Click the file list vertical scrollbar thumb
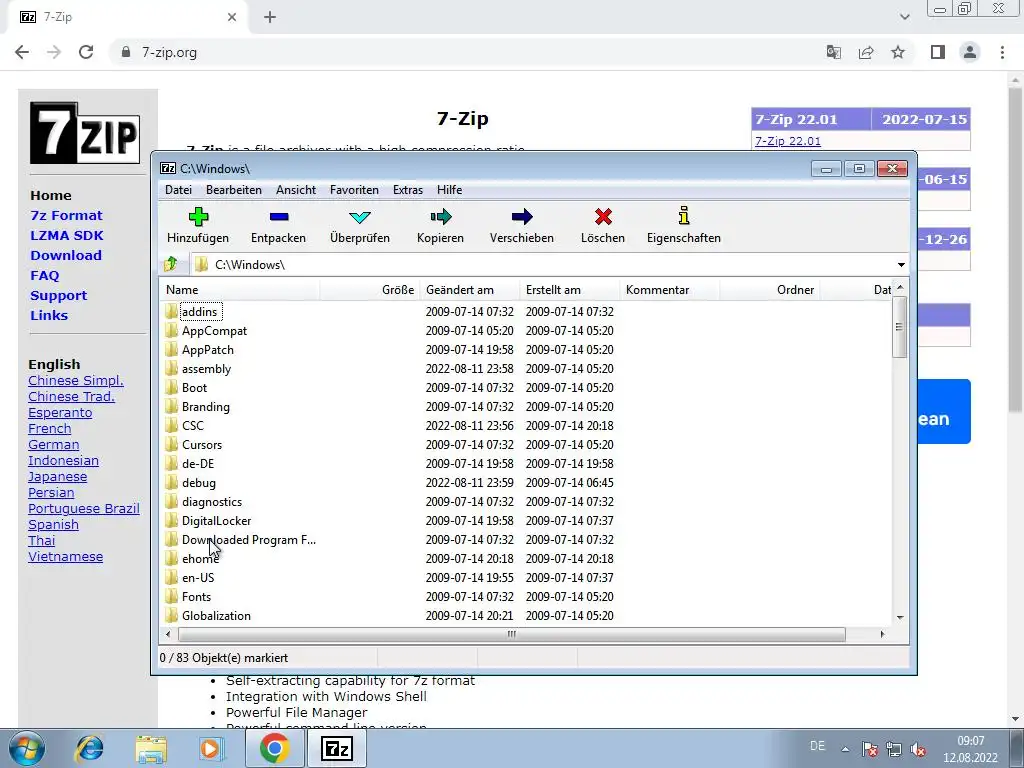The image size is (1024, 768). pyautogui.click(x=900, y=327)
